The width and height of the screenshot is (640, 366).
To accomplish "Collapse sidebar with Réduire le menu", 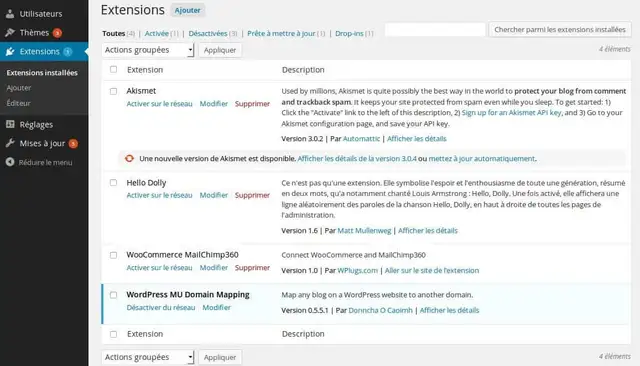I will [x=44, y=162].
